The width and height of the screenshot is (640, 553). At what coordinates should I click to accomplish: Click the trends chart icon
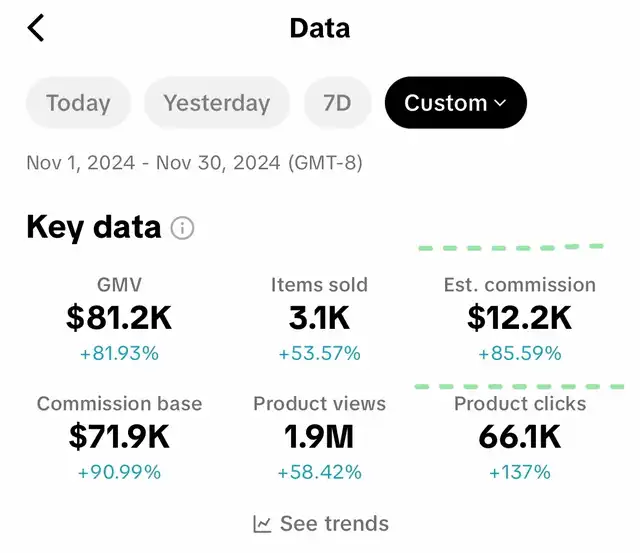262,524
